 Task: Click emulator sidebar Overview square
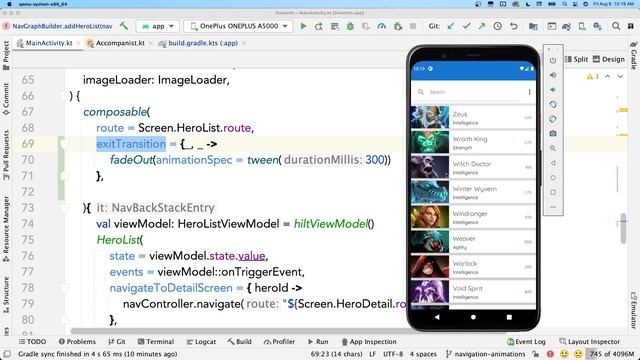[x=553, y=192]
